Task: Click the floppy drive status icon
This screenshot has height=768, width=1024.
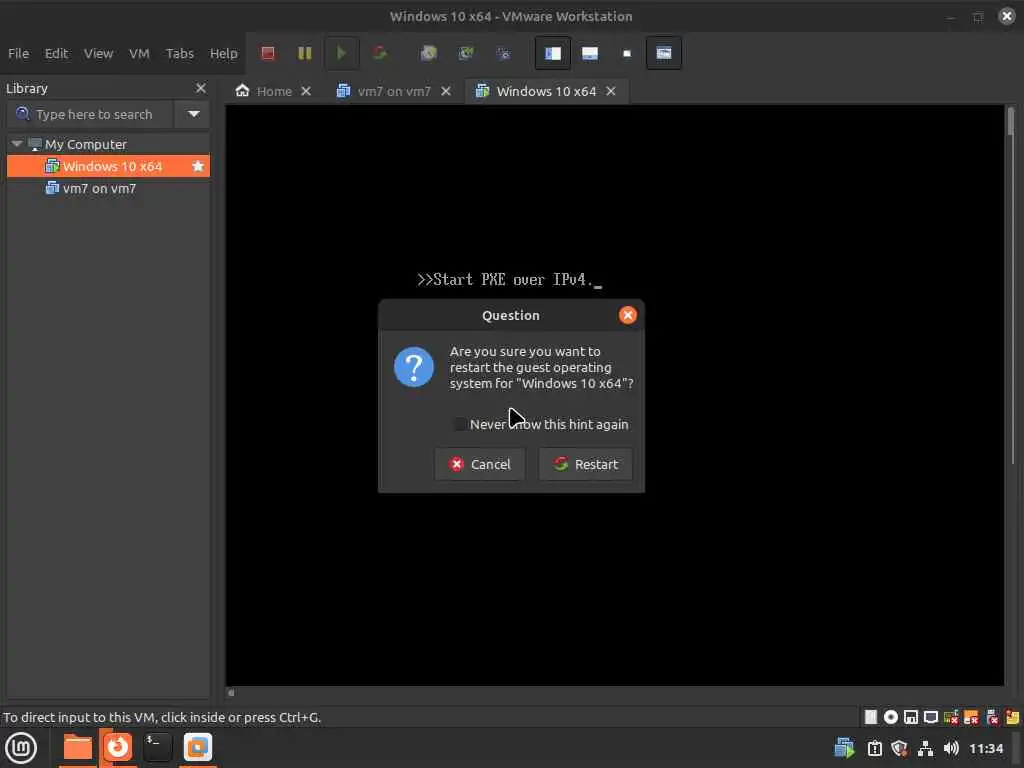Action: coord(911,717)
